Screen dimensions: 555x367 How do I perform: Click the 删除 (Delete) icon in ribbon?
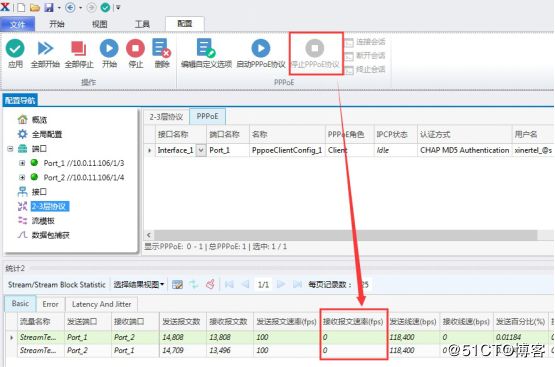coord(162,54)
